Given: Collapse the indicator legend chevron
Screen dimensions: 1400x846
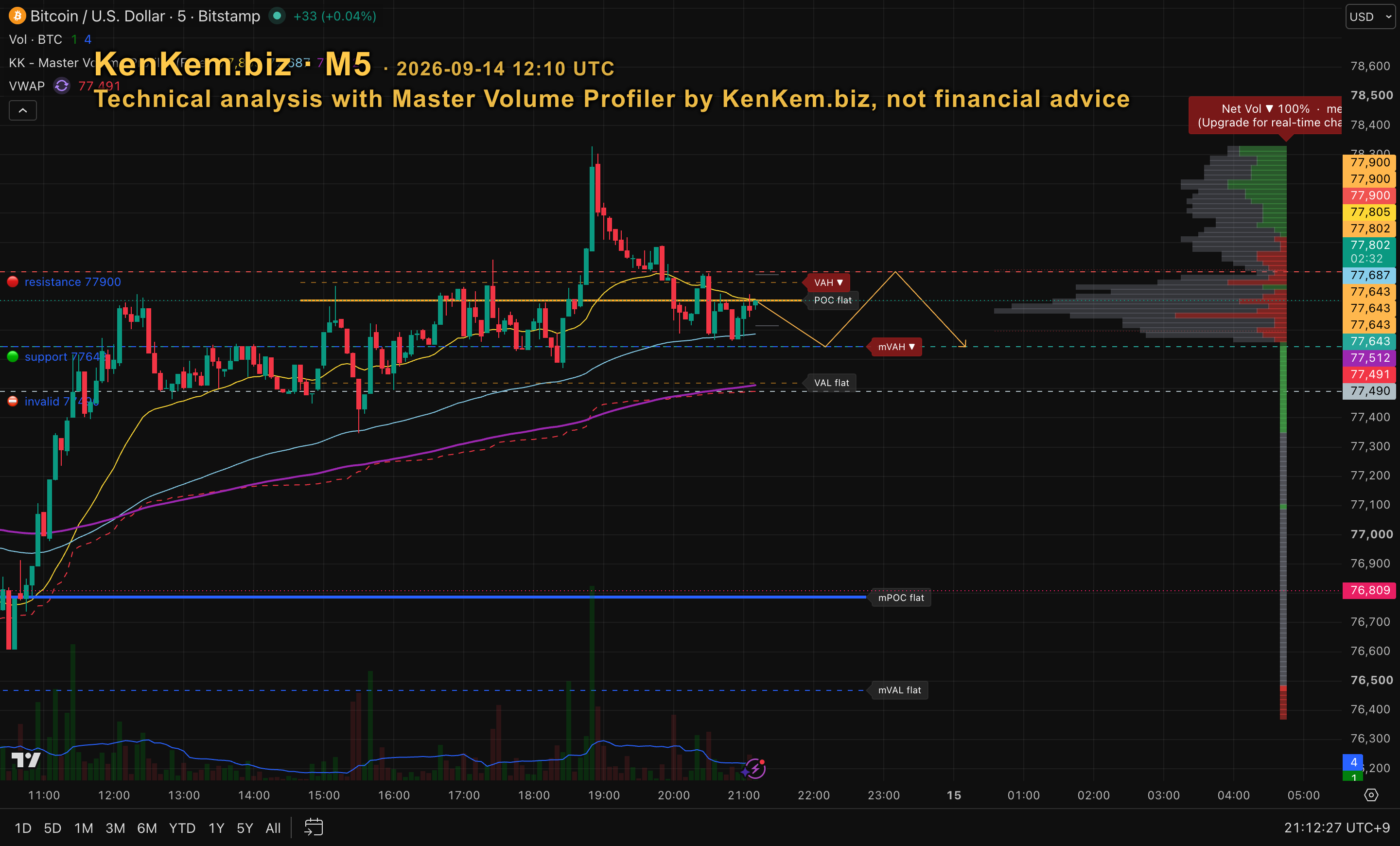Looking at the screenshot, I should click(x=23, y=110).
